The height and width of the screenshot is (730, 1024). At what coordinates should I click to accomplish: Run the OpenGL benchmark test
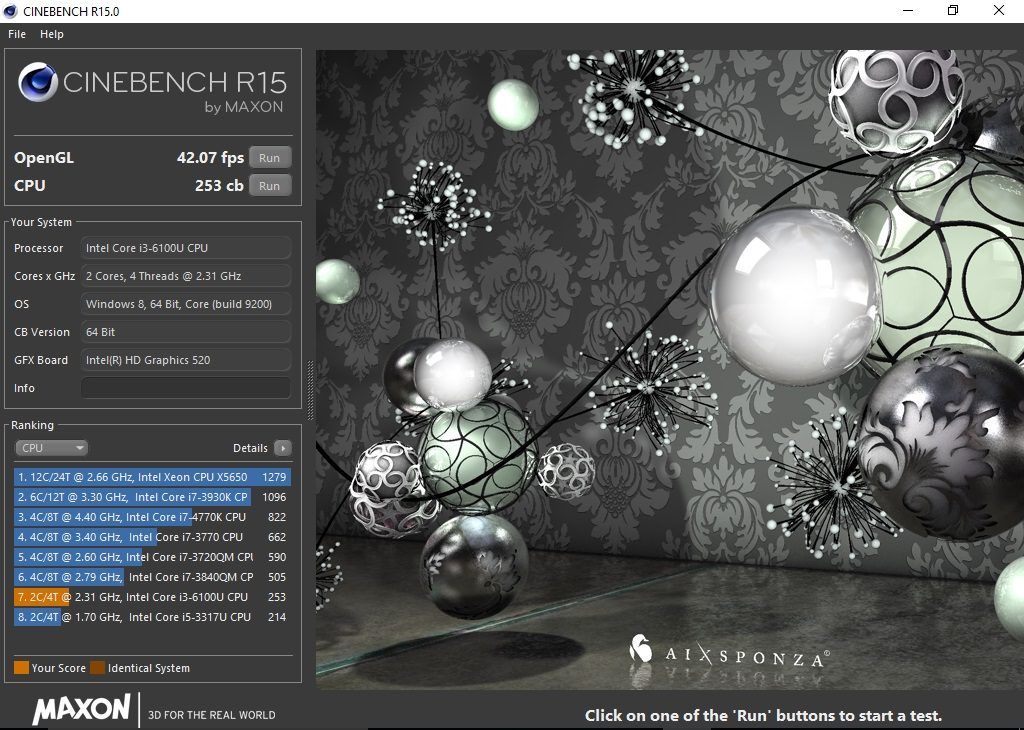point(269,157)
